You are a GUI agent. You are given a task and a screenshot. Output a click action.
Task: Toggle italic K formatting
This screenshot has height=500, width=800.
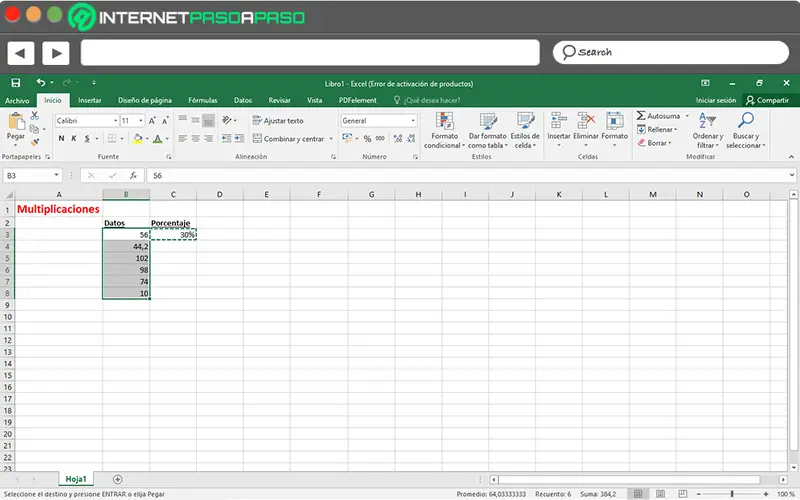pos(73,138)
